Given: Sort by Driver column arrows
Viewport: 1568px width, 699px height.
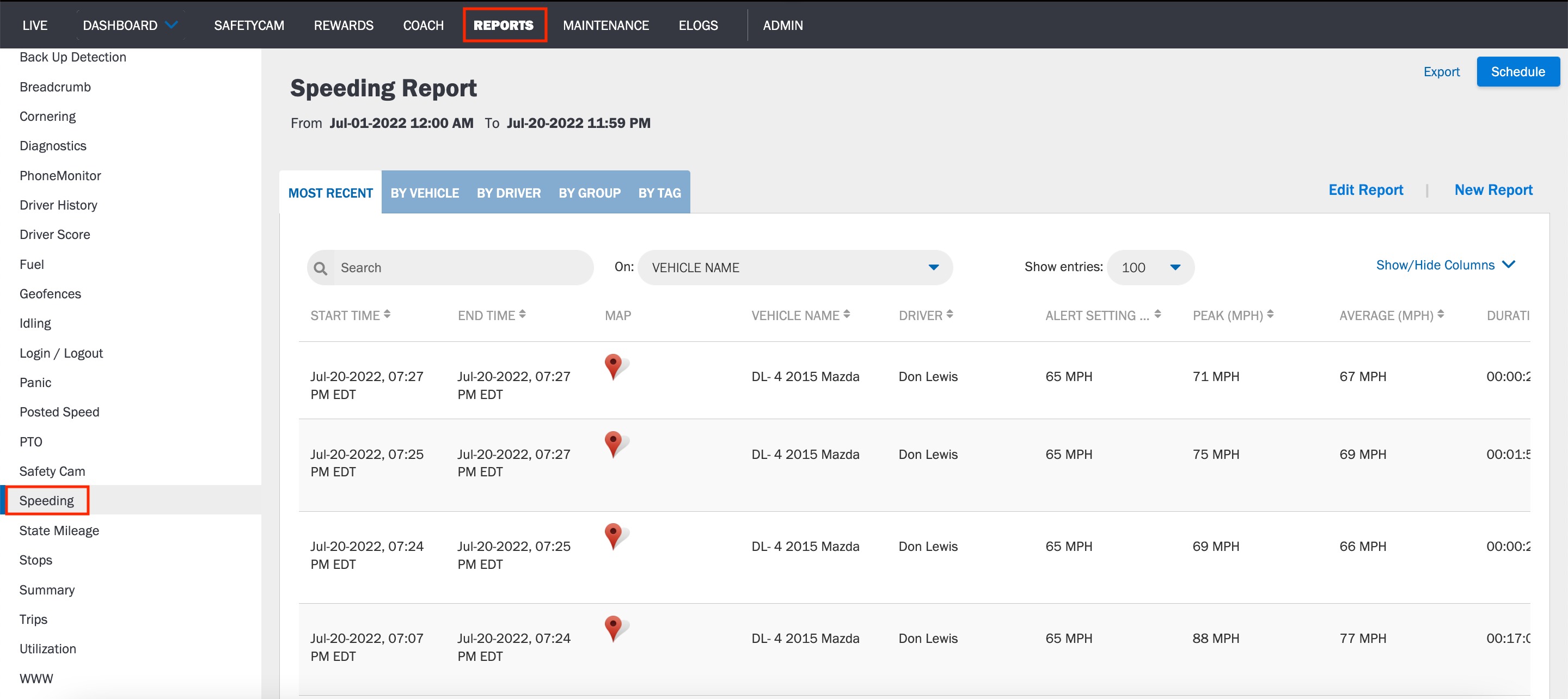Looking at the screenshot, I should [x=950, y=315].
